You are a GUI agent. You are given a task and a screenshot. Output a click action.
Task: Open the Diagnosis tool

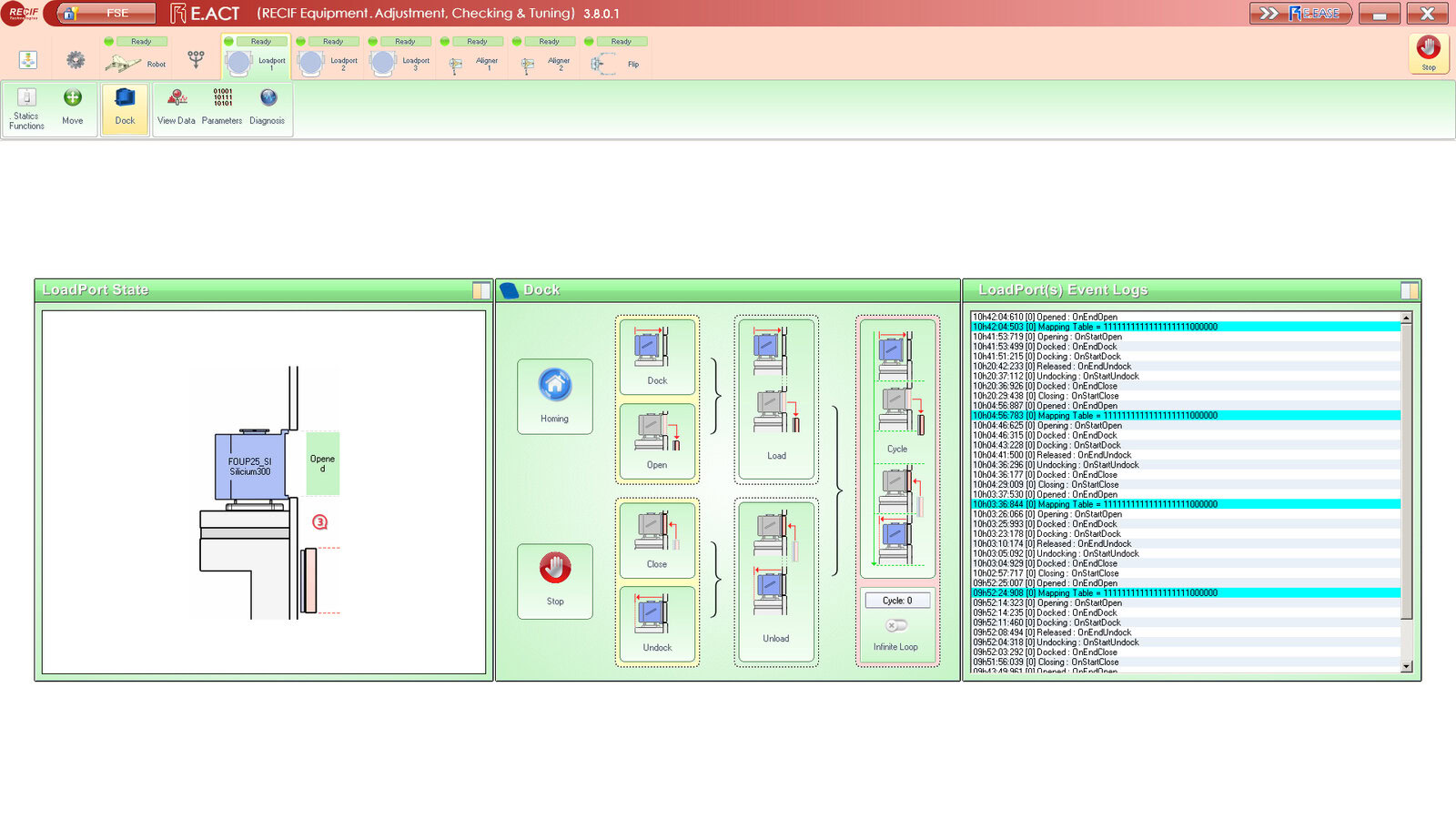(268, 106)
